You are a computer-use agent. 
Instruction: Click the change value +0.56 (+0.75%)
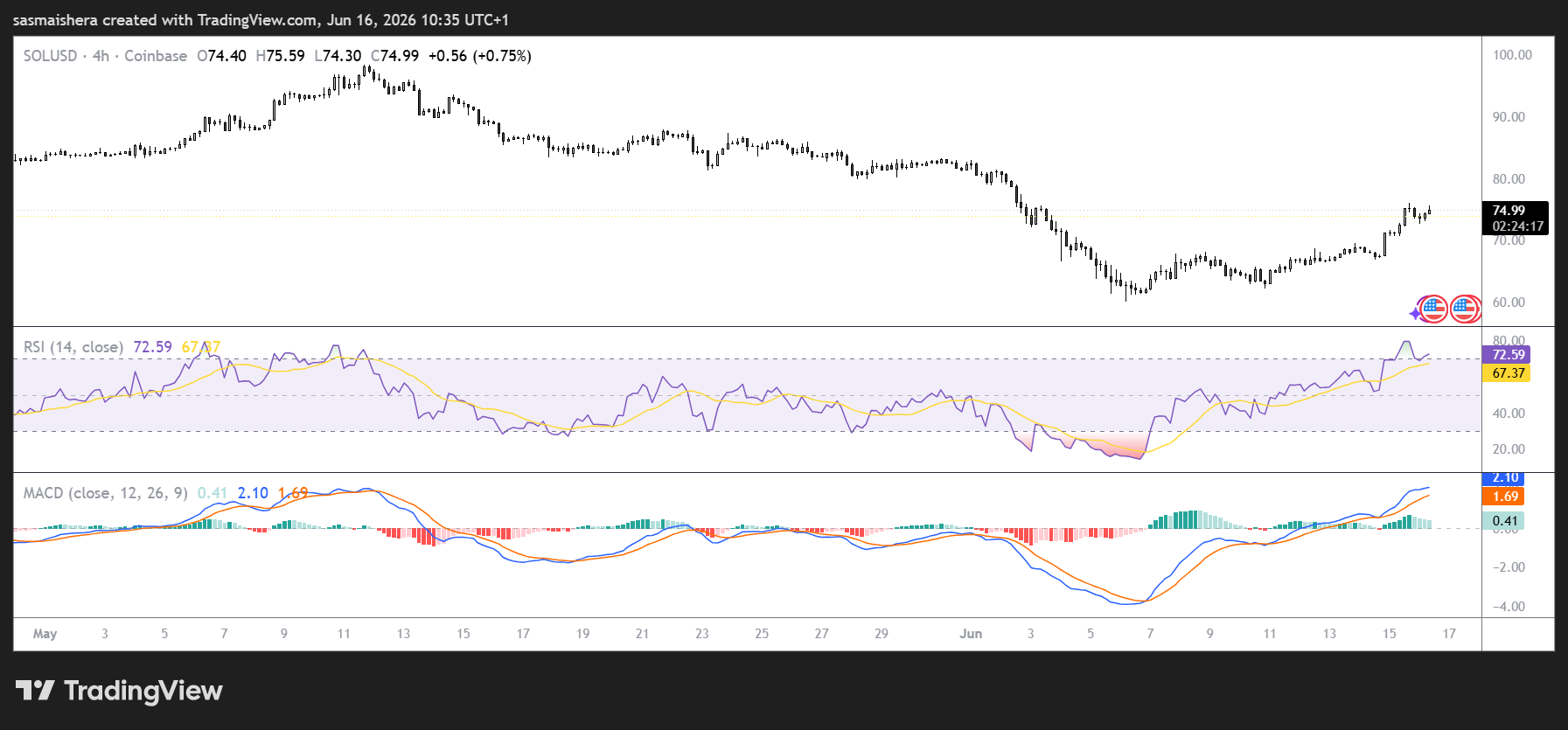pyautogui.click(x=479, y=56)
